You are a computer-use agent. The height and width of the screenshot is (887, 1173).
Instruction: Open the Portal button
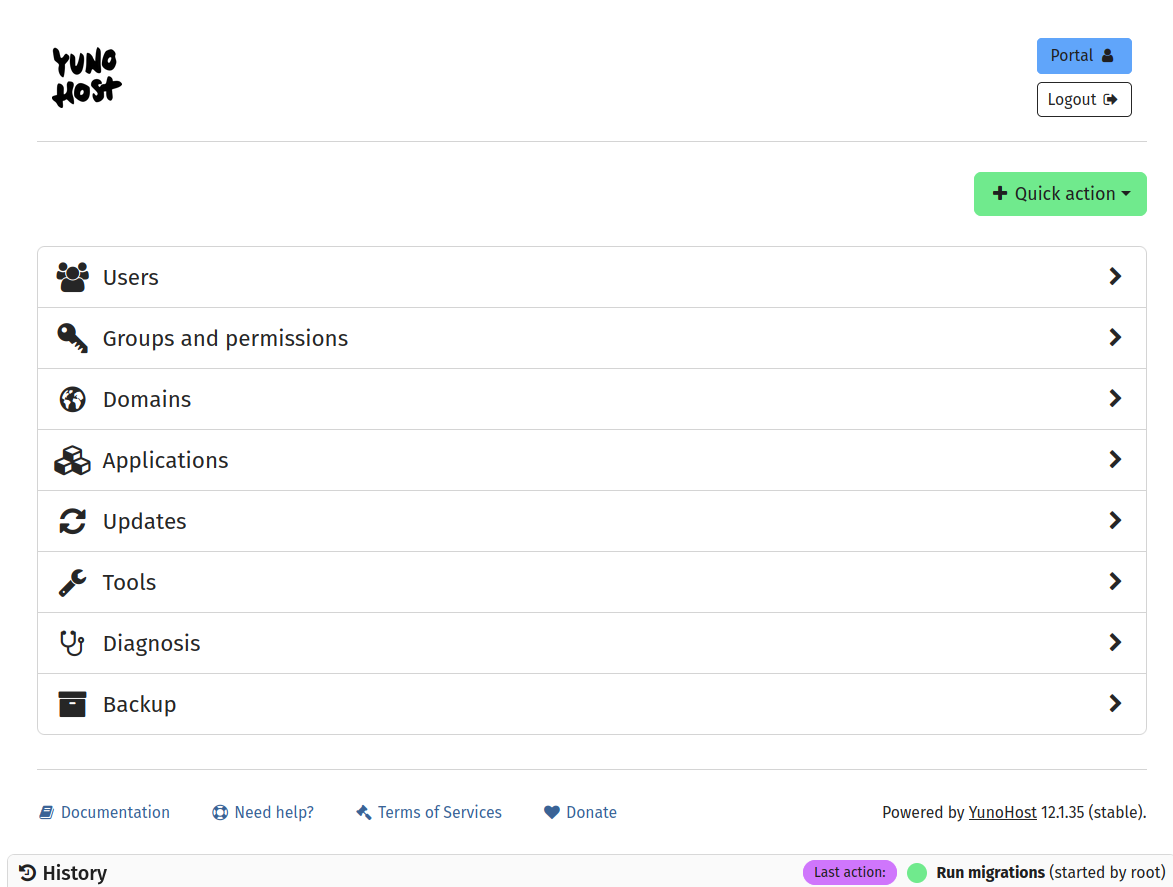[x=1083, y=56]
